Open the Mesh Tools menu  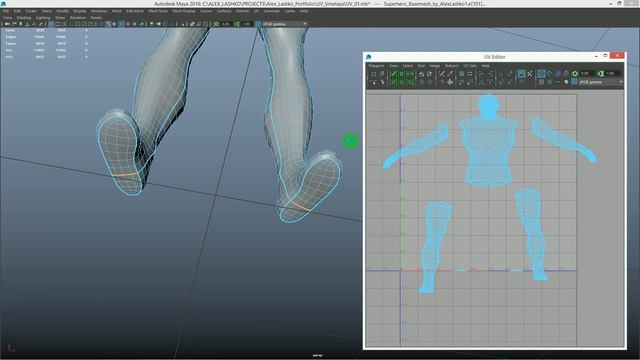click(x=158, y=11)
